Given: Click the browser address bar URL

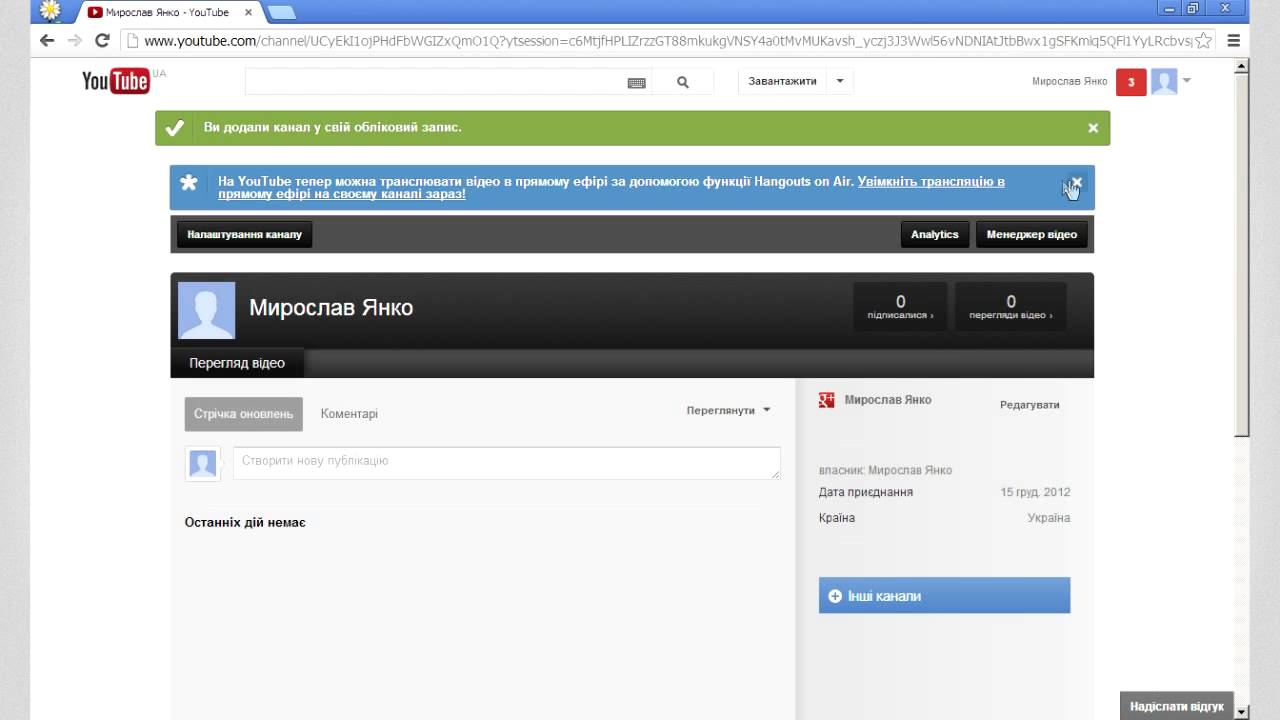Looking at the screenshot, I should point(668,41).
